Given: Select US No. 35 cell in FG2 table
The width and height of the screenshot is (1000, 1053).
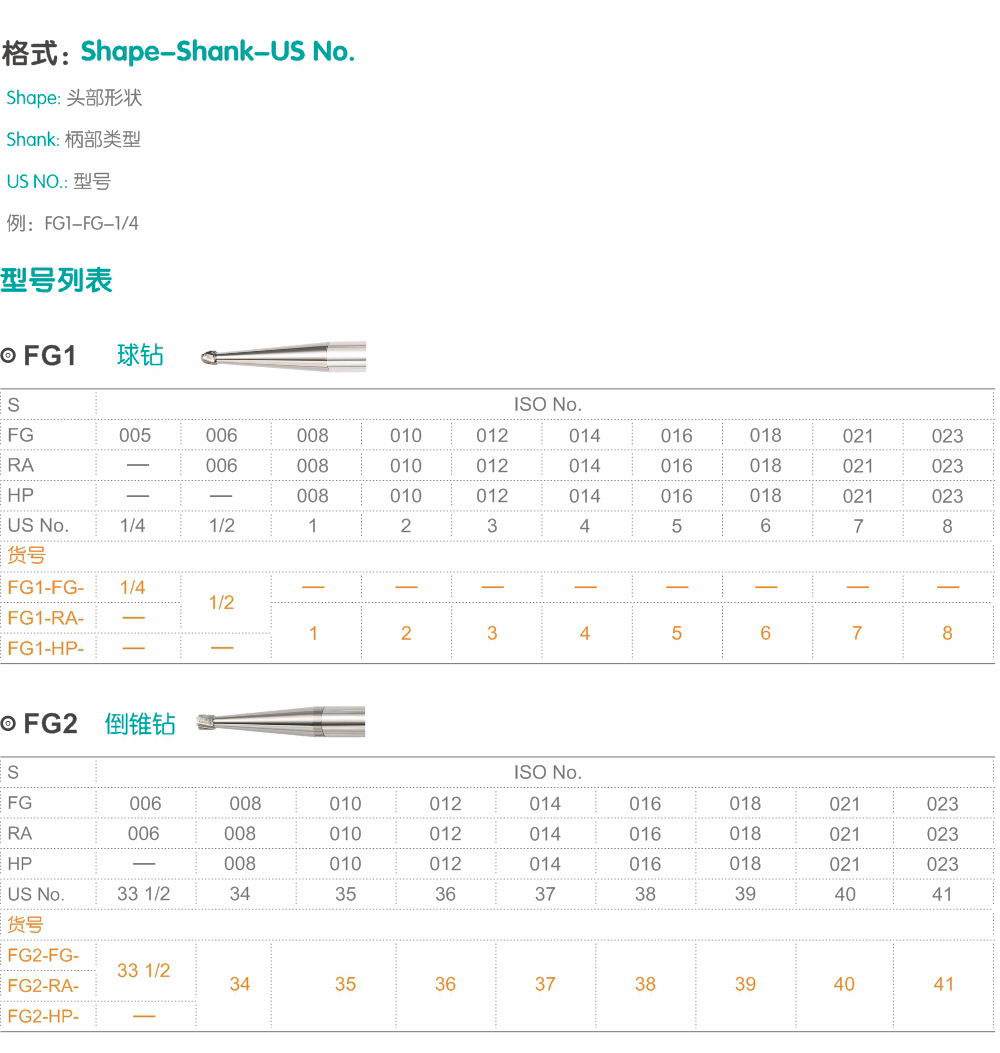Looking at the screenshot, I should pyautogui.click(x=345, y=894).
